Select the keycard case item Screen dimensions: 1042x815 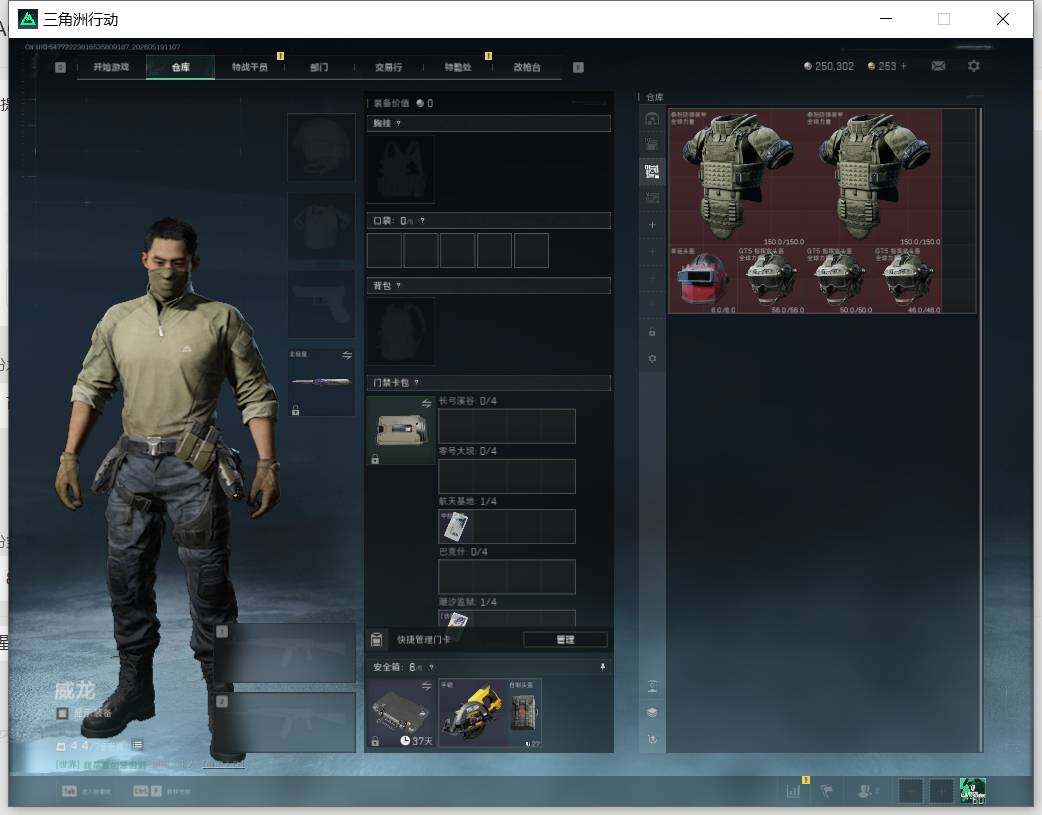pos(401,430)
